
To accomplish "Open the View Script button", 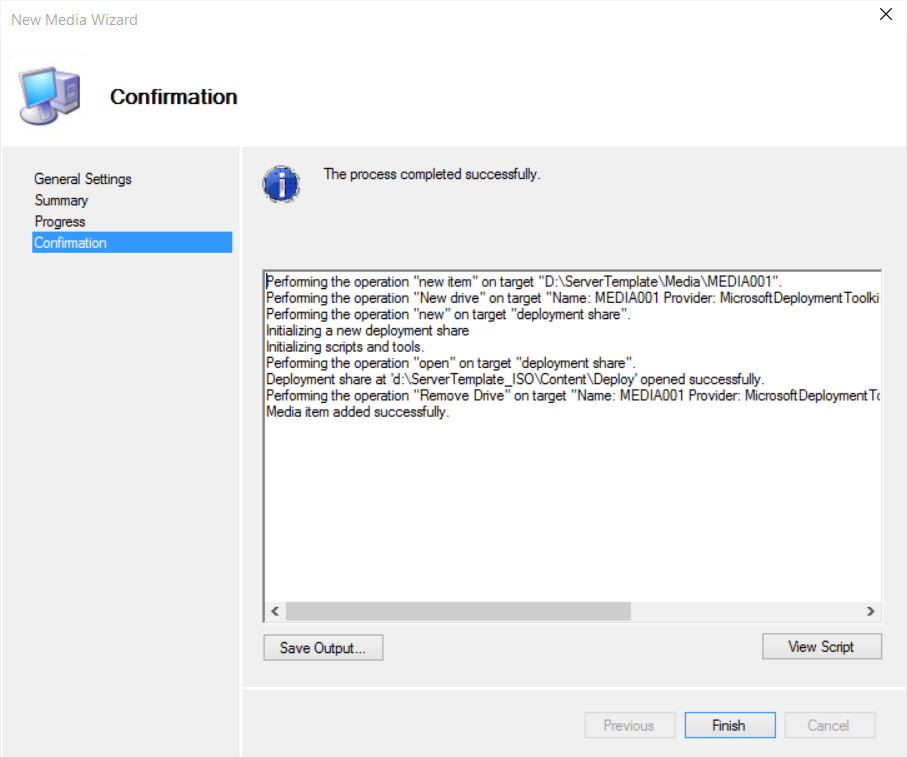I will [821, 647].
